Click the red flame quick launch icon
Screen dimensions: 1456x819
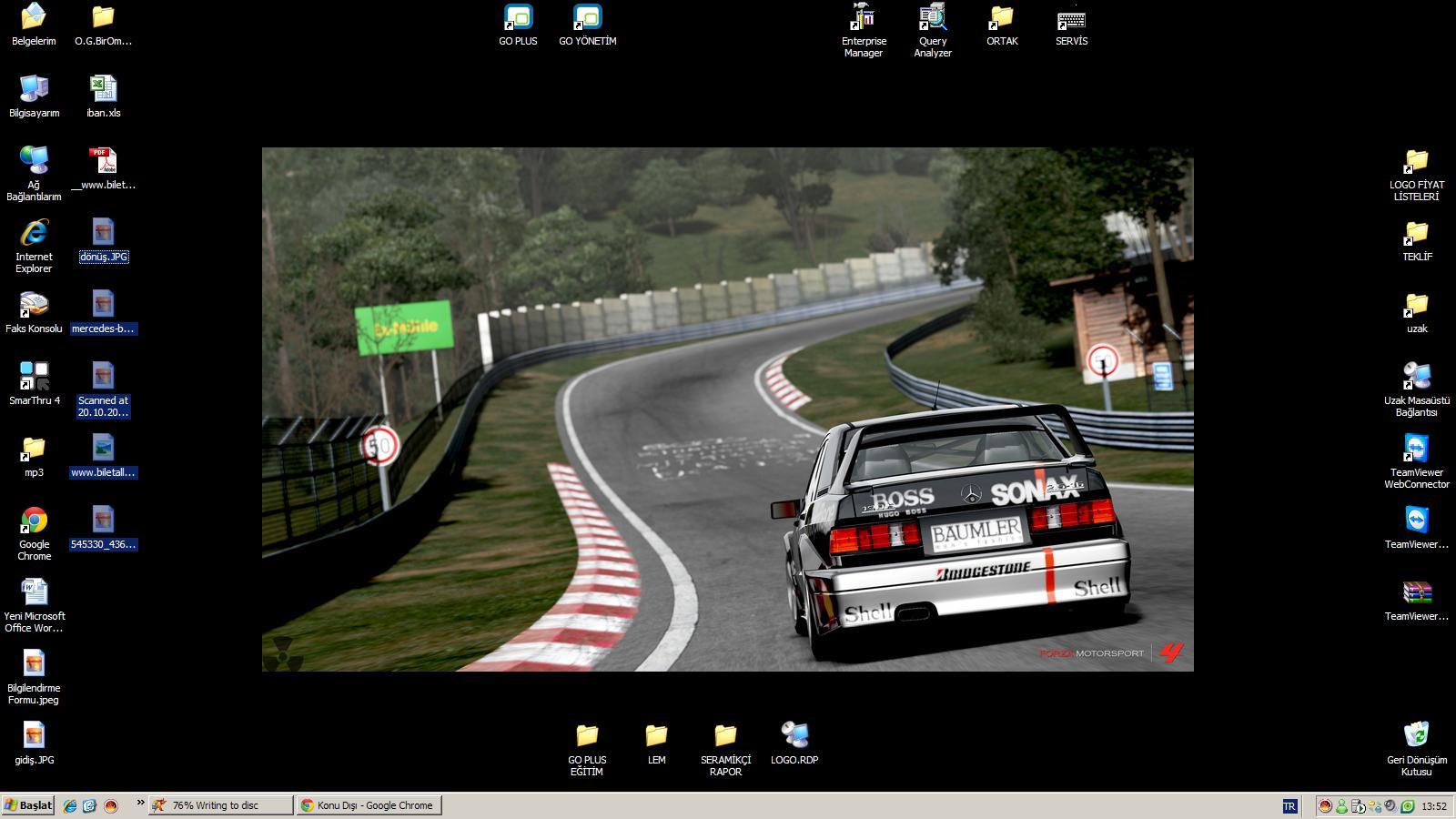tap(111, 805)
